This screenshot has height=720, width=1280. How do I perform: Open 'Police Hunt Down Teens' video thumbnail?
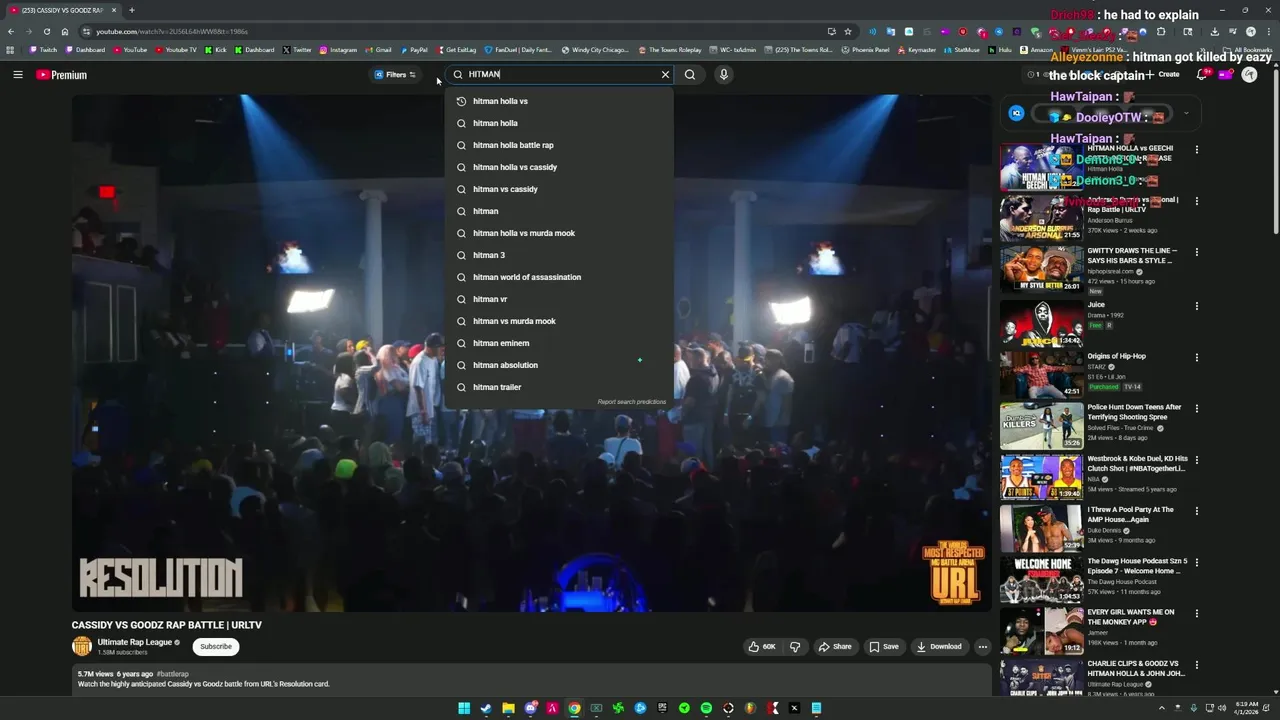(1041, 425)
